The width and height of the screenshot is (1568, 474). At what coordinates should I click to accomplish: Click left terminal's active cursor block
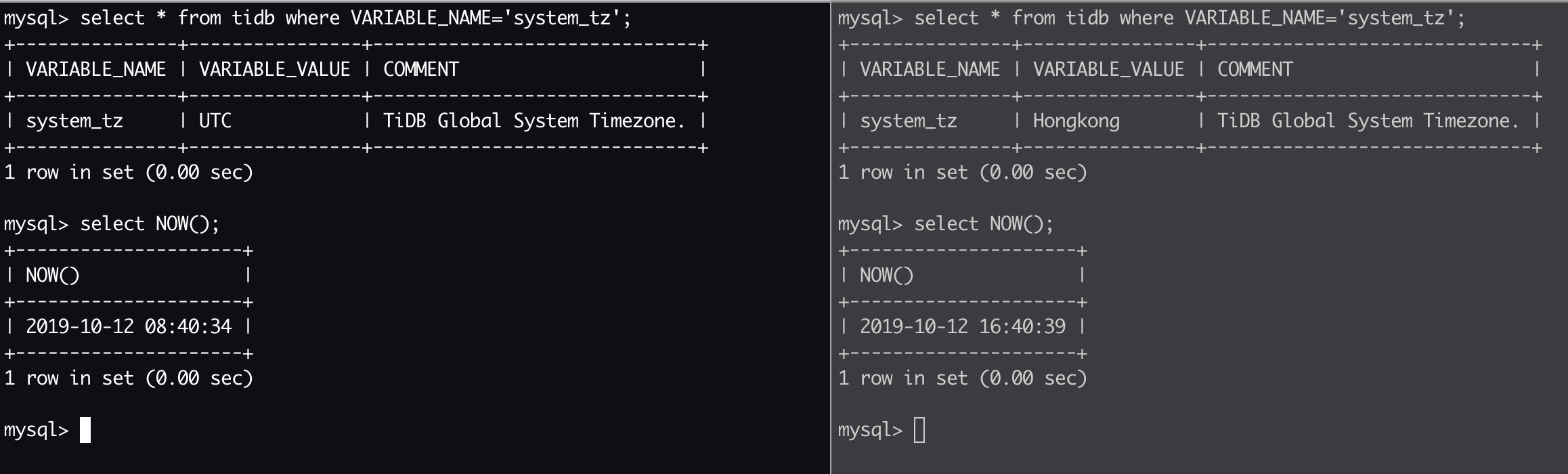click(85, 430)
